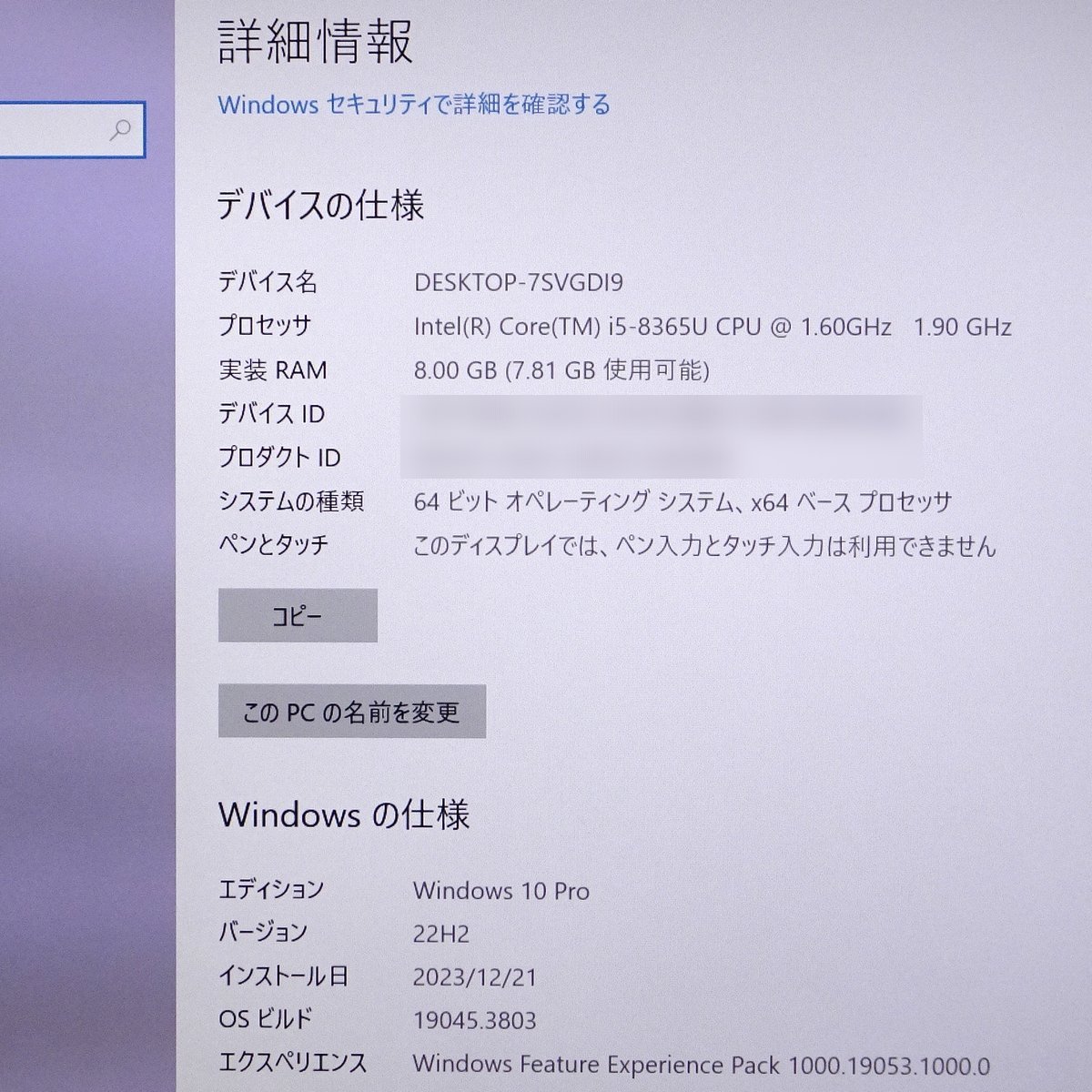Screen dimensions: 1092x1092
Task: Click the バージョン label
Action: (263, 933)
